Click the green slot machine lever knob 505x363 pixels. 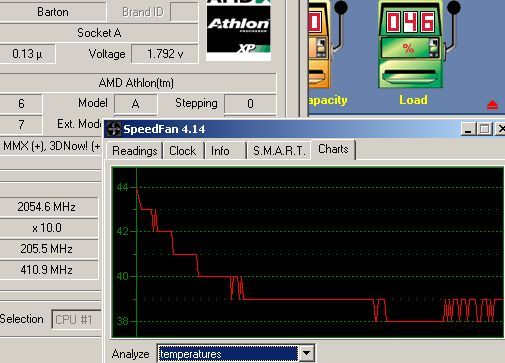click(x=453, y=7)
